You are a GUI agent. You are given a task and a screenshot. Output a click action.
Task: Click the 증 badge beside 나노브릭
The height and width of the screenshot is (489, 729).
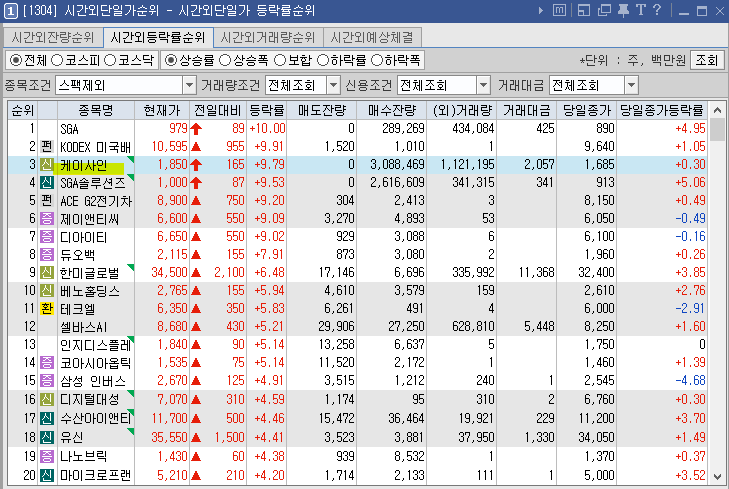(46, 456)
